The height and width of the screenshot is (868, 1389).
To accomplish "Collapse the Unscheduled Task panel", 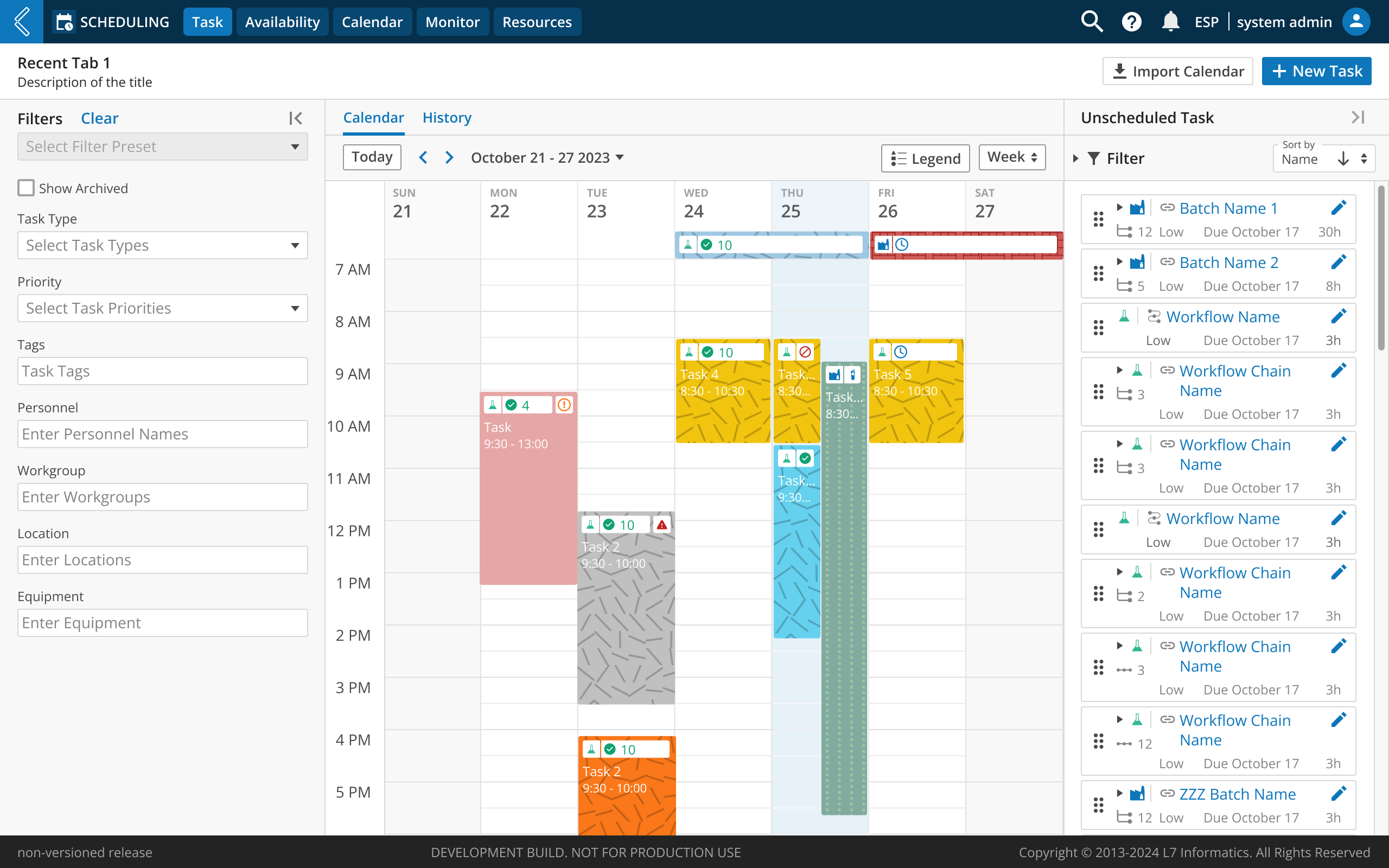I will (x=1358, y=118).
